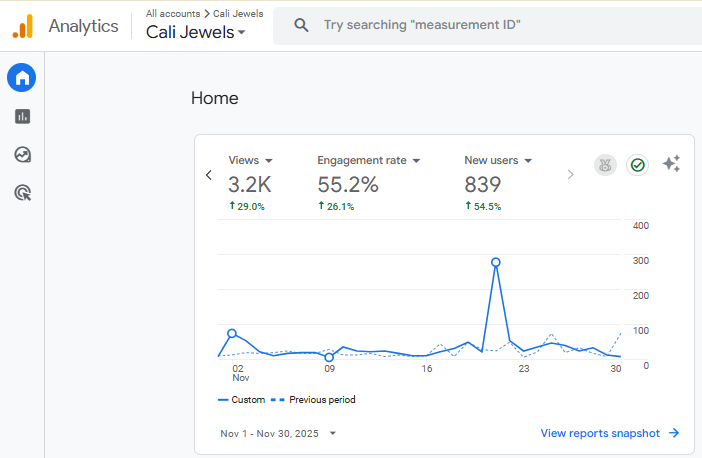
Task: Open the Nov 1 - Nov 30 date picker
Action: (x=278, y=433)
